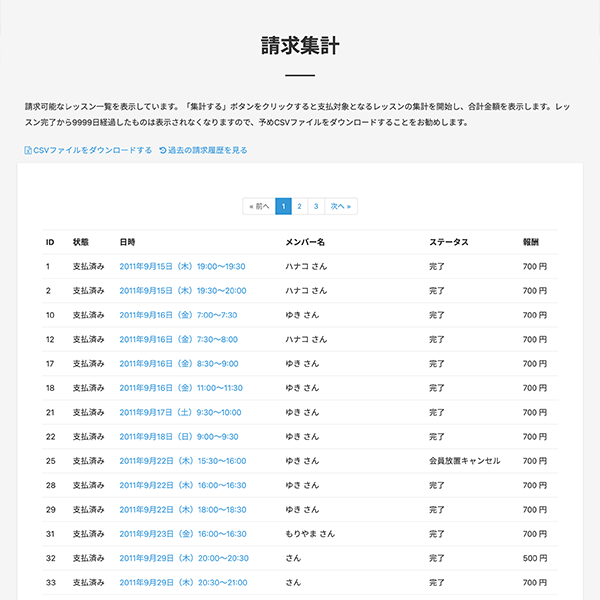Select pagination page 1
Screen dimensions: 600x600
coord(284,206)
